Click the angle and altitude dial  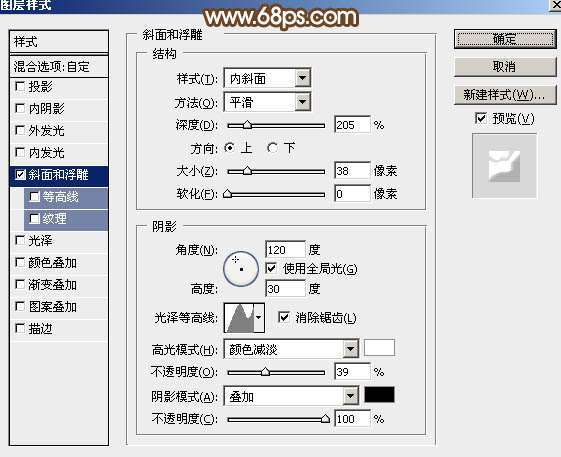tap(241, 269)
